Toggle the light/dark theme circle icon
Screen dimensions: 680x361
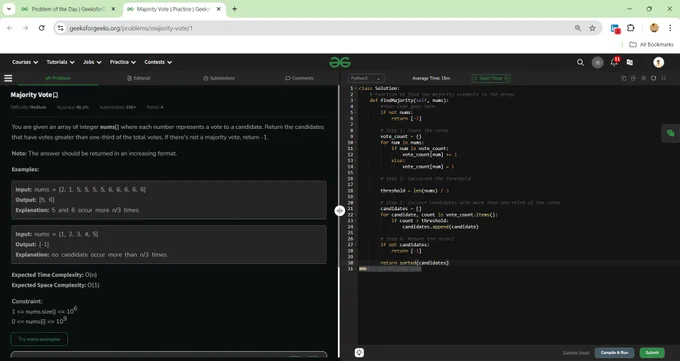(598, 62)
